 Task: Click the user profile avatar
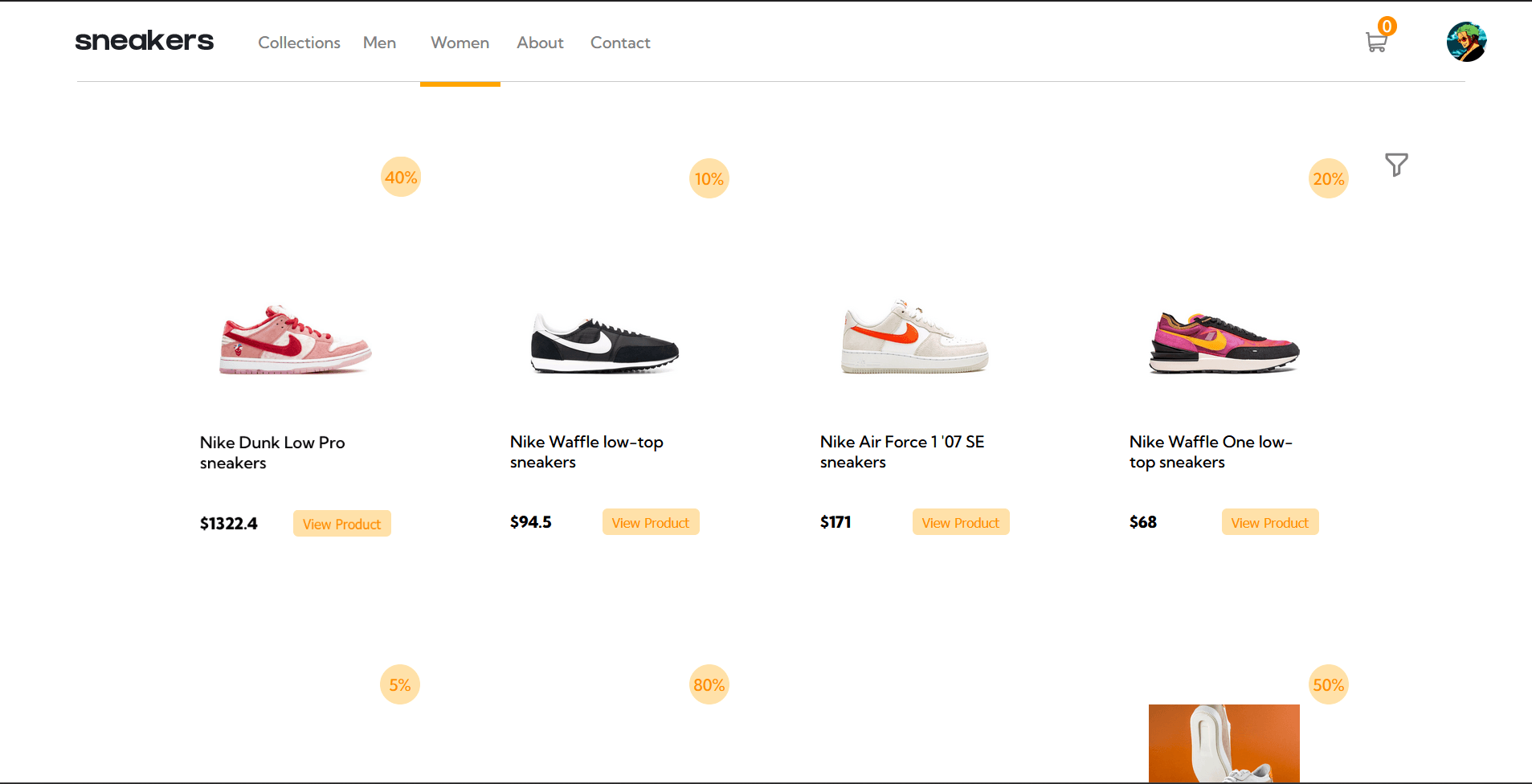point(1466,42)
